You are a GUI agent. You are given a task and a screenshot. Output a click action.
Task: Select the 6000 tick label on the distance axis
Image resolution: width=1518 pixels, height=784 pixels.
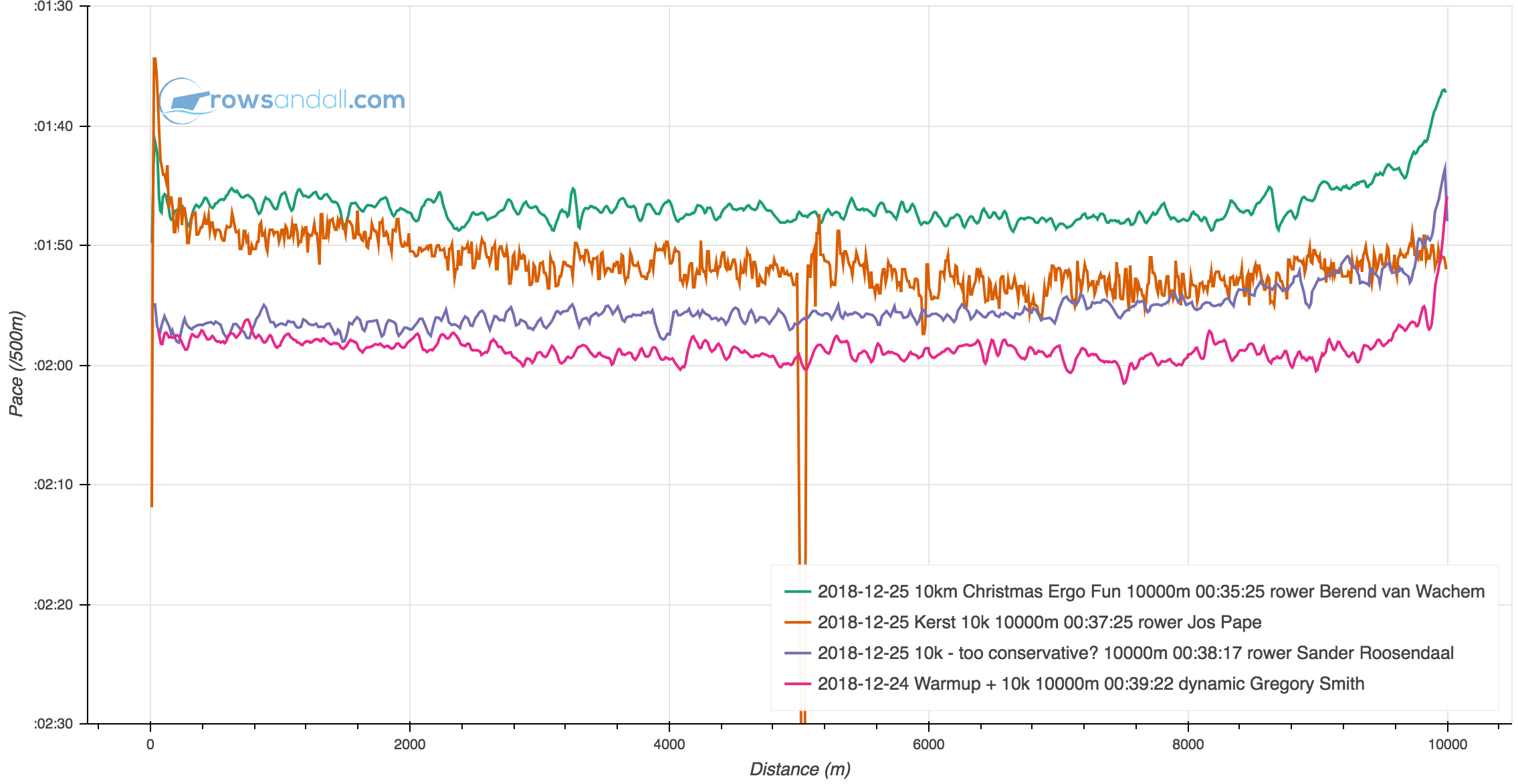[928, 745]
